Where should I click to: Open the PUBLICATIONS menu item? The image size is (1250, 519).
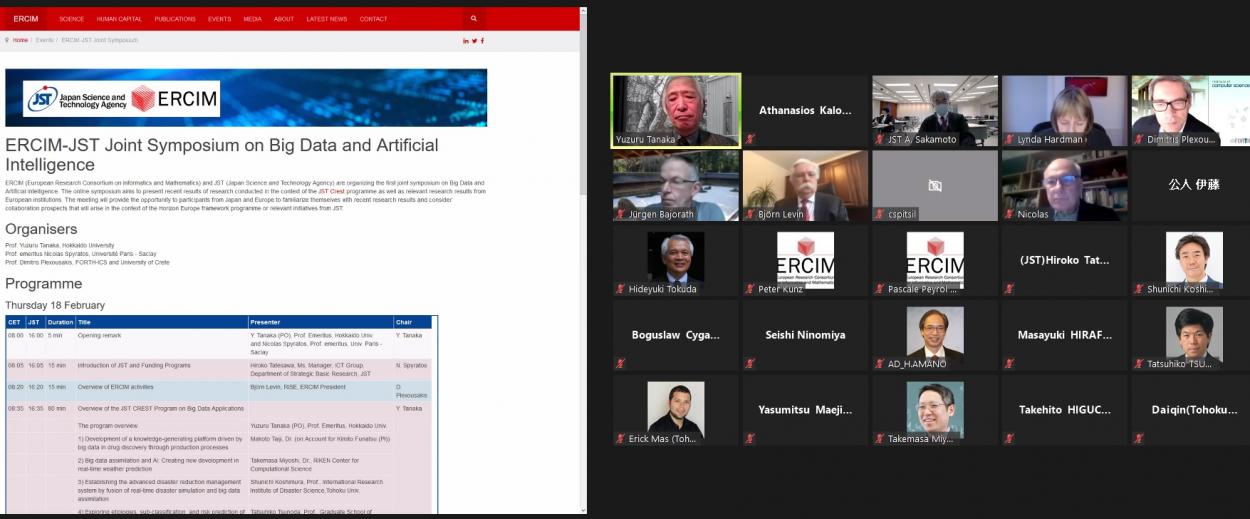click(175, 19)
